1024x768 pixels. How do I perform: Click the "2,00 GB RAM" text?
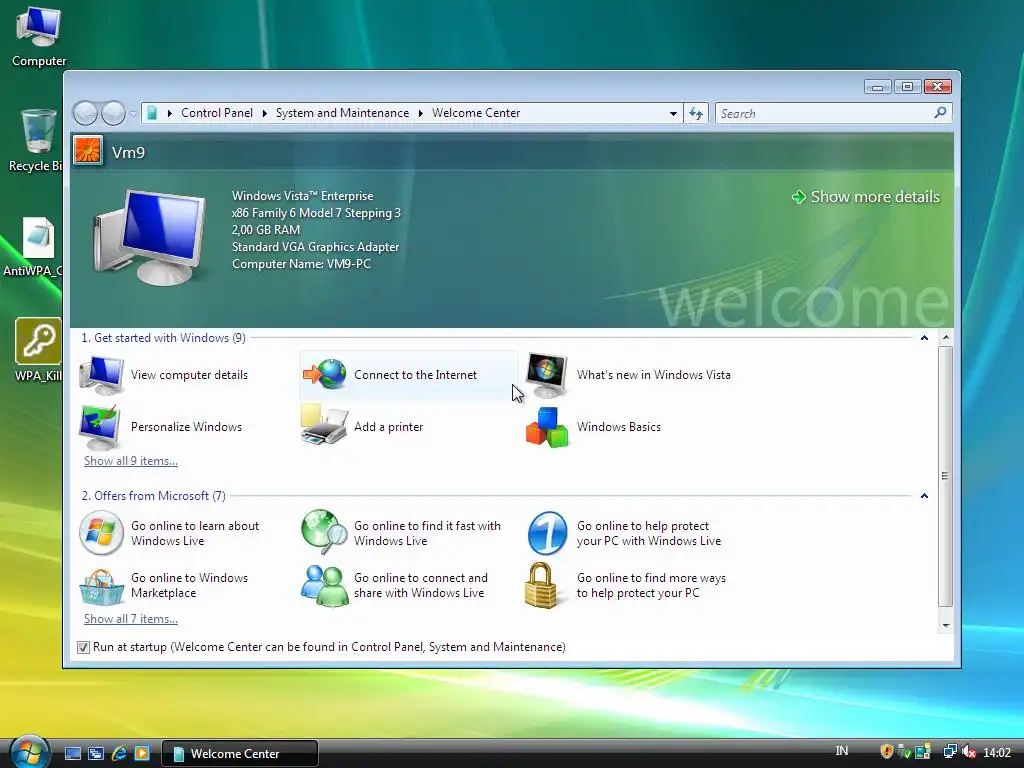(x=266, y=230)
